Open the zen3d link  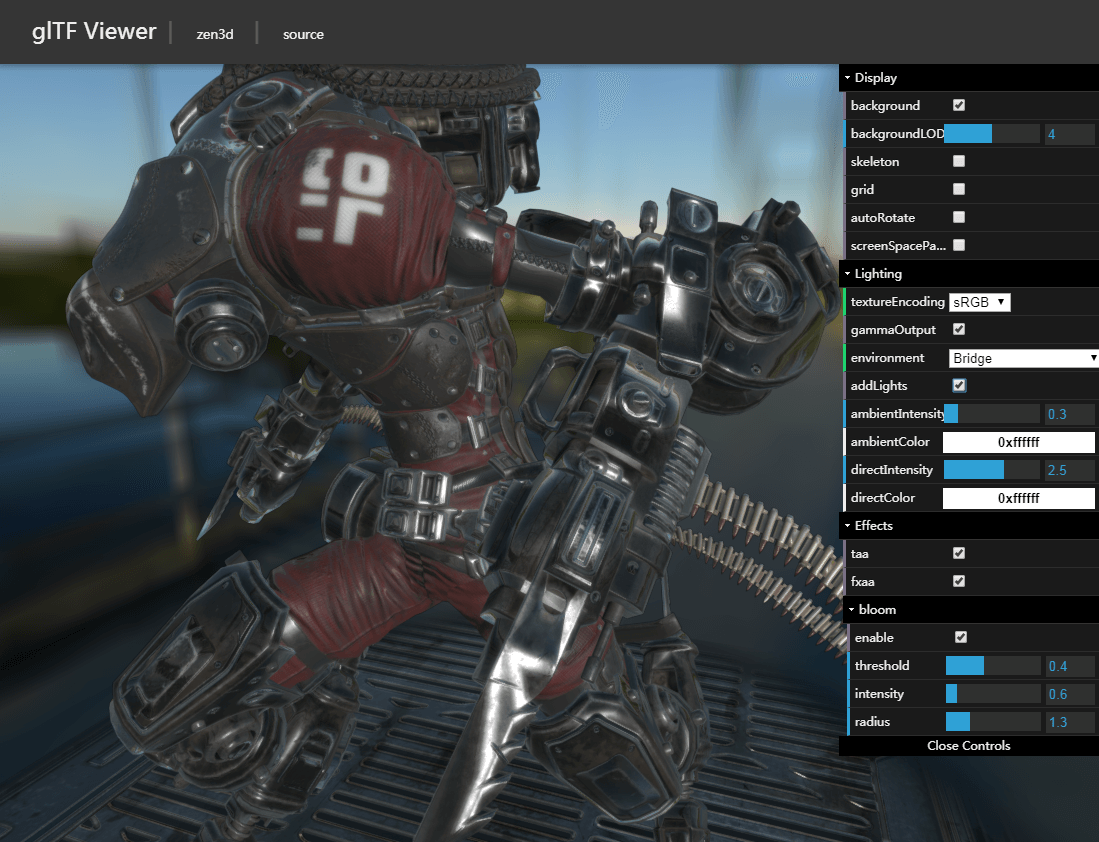click(x=214, y=34)
